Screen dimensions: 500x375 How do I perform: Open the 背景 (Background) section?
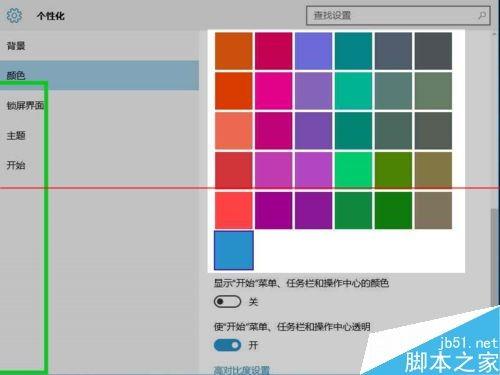pyautogui.click(x=16, y=46)
